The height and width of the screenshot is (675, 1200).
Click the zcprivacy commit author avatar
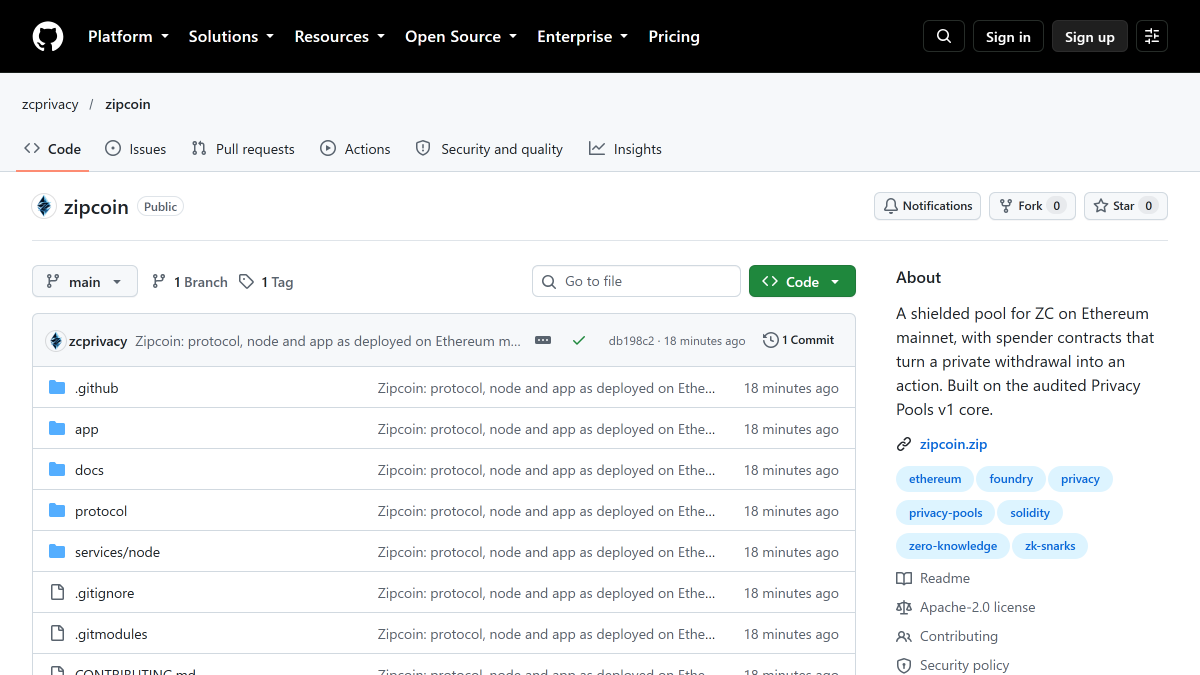pos(56,340)
